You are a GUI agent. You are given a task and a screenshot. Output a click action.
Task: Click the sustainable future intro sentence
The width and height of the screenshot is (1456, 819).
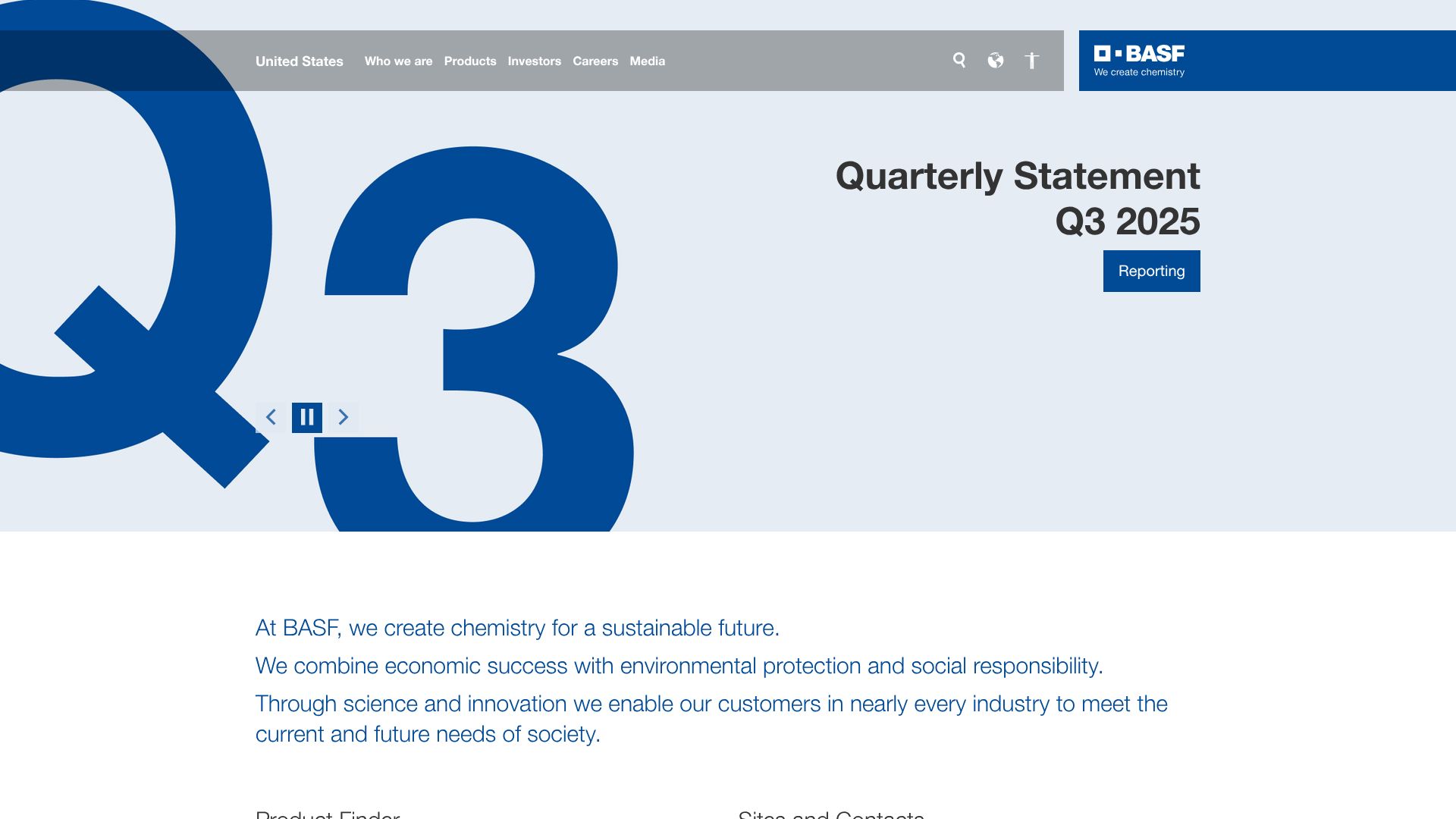pyautogui.click(x=517, y=628)
